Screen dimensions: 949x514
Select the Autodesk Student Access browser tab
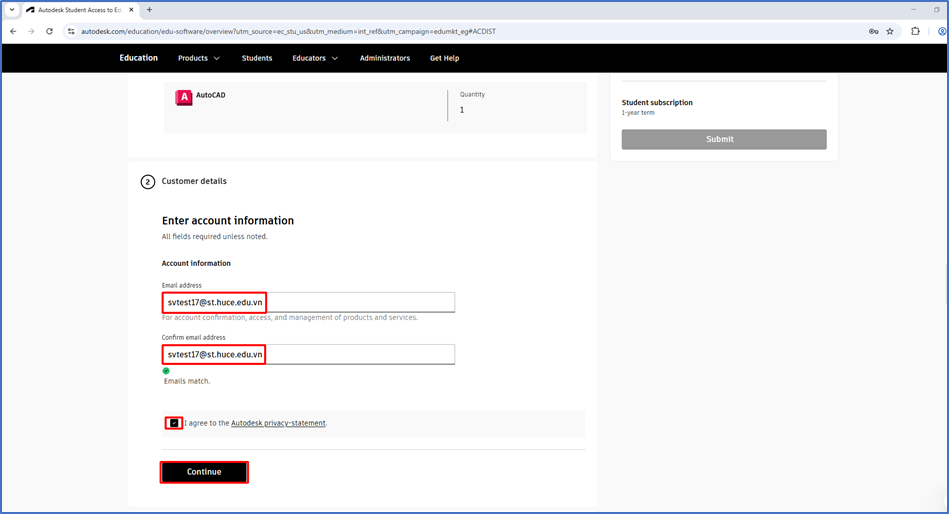point(78,10)
